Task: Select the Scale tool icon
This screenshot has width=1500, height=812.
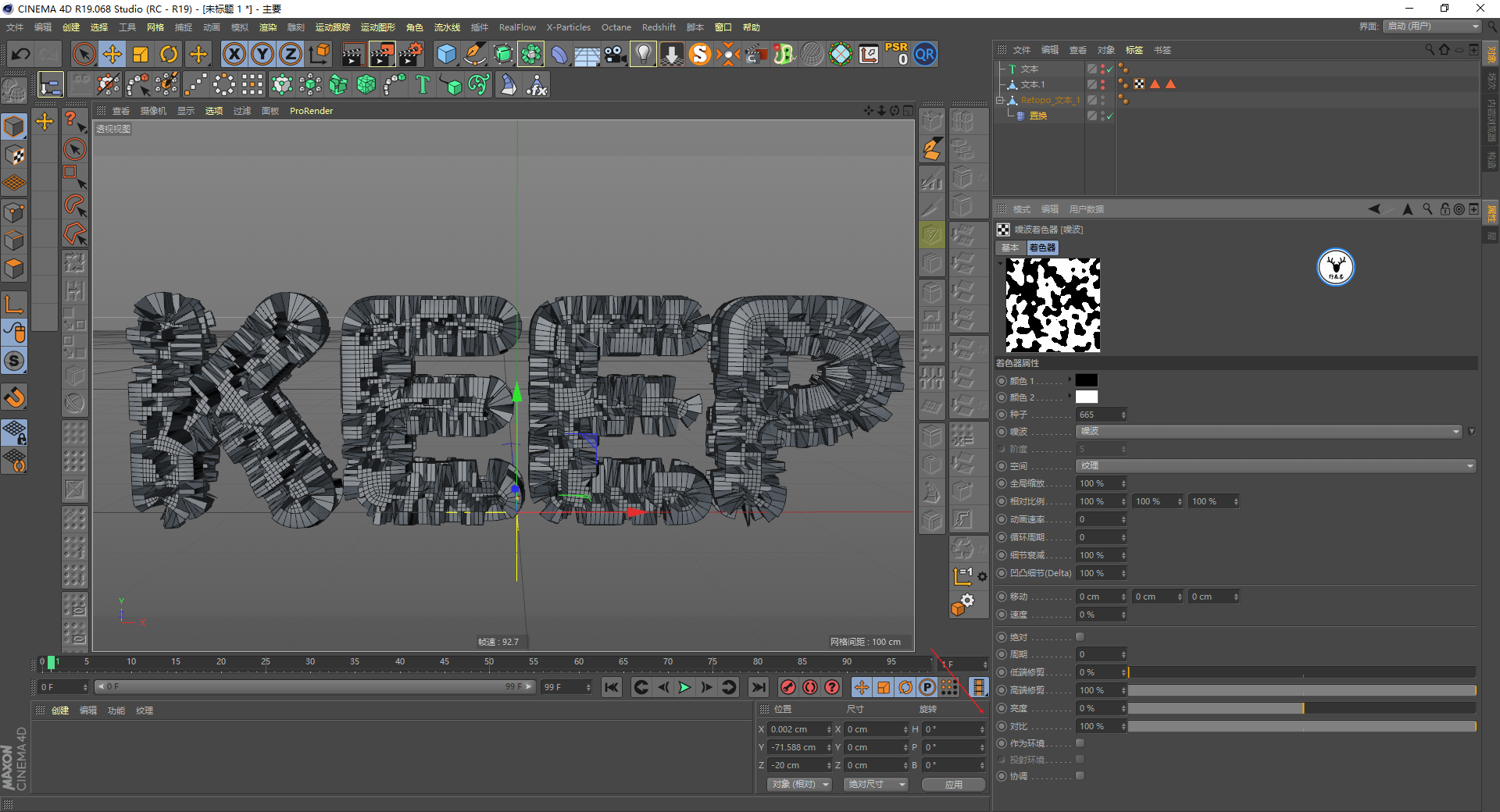Action: point(141,54)
